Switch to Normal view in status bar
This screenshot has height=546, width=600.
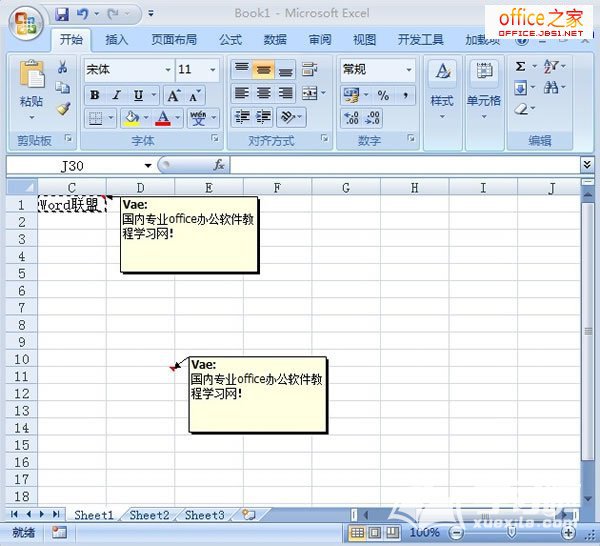coord(357,532)
